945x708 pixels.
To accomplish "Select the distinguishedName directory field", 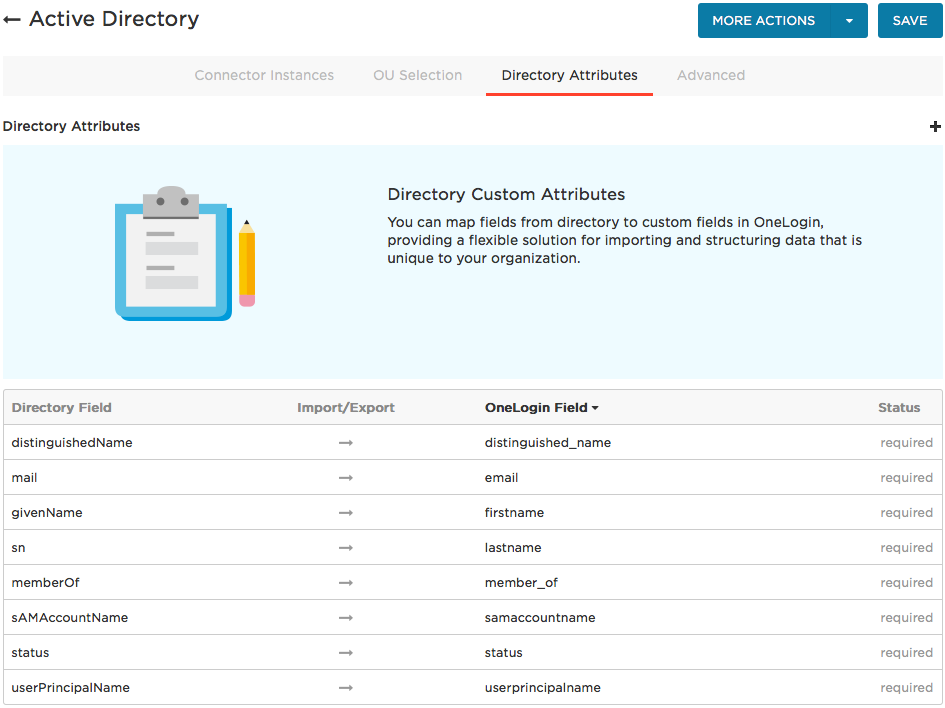I will pyautogui.click(x=72, y=442).
